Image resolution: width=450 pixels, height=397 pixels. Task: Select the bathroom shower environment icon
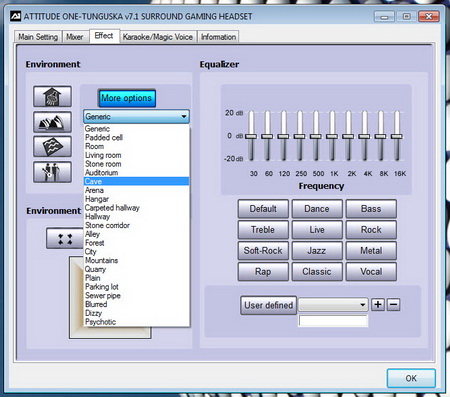52,96
